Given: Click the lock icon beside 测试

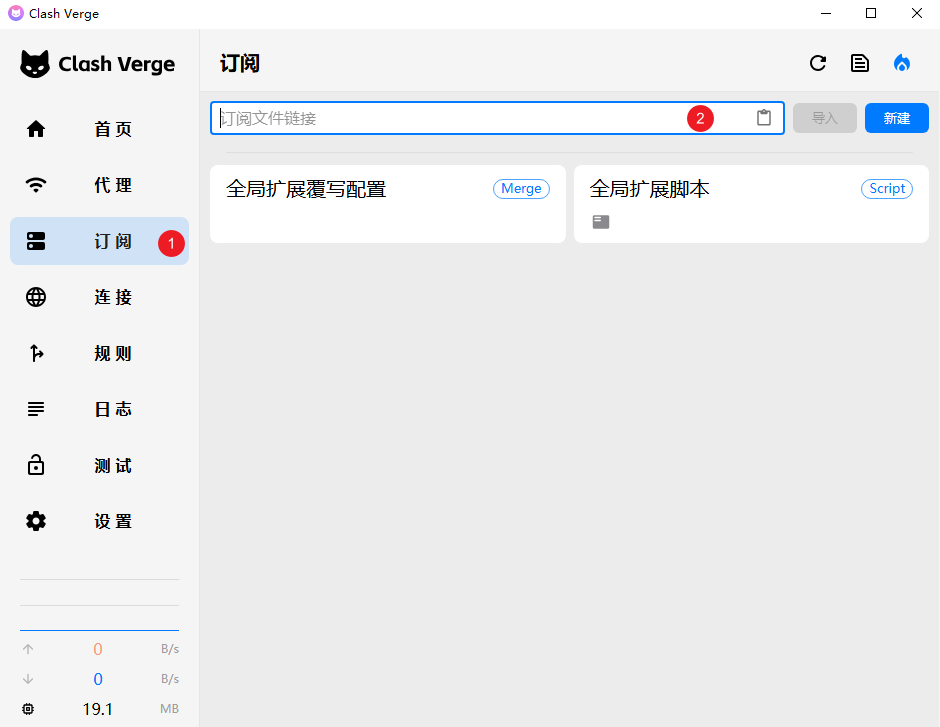Looking at the screenshot, I should (x=36, y=465).
